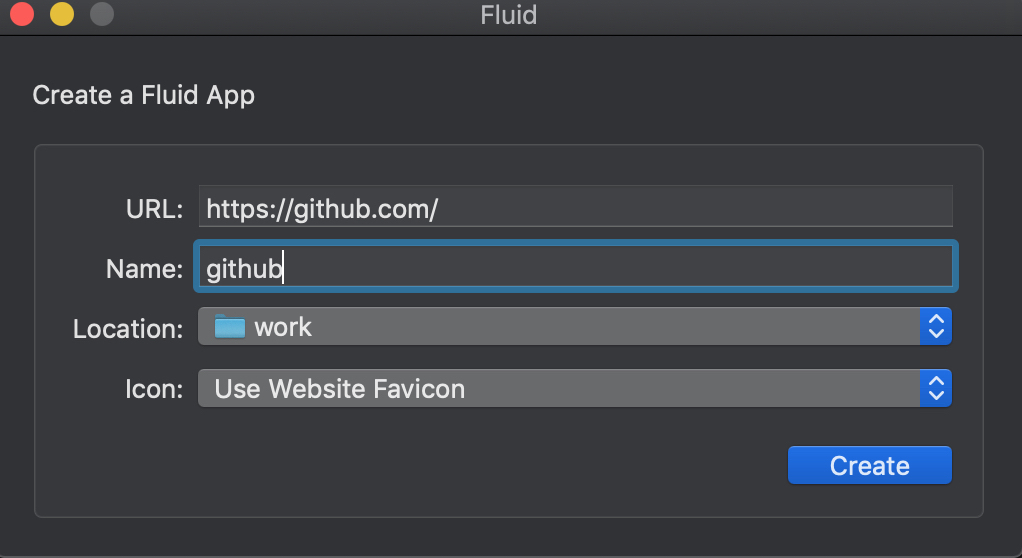Click the Create a Fluid App heading
Image resolution: width=1022 pixels, height=558 pixels.
pyautogui.click(x=143, y=95)
